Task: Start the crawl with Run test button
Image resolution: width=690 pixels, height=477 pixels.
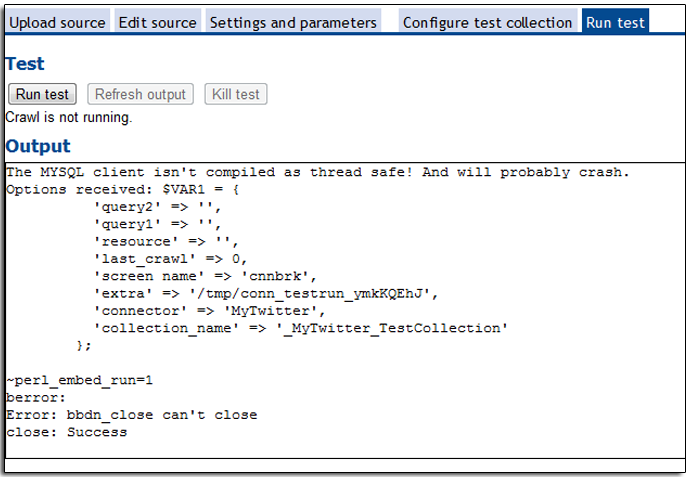Action: (x=42, y=94)
